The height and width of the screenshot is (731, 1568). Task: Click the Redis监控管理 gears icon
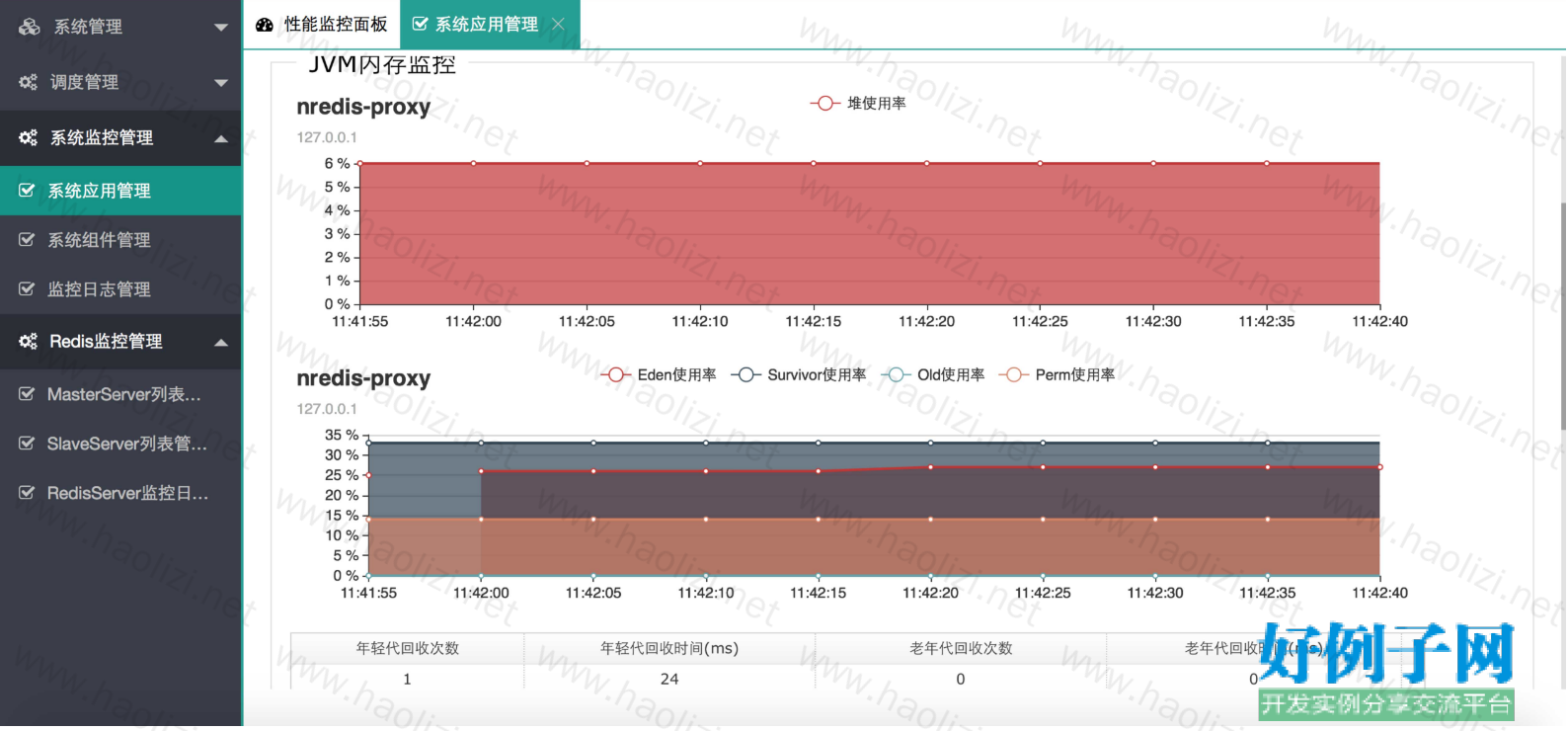(29, 341)
